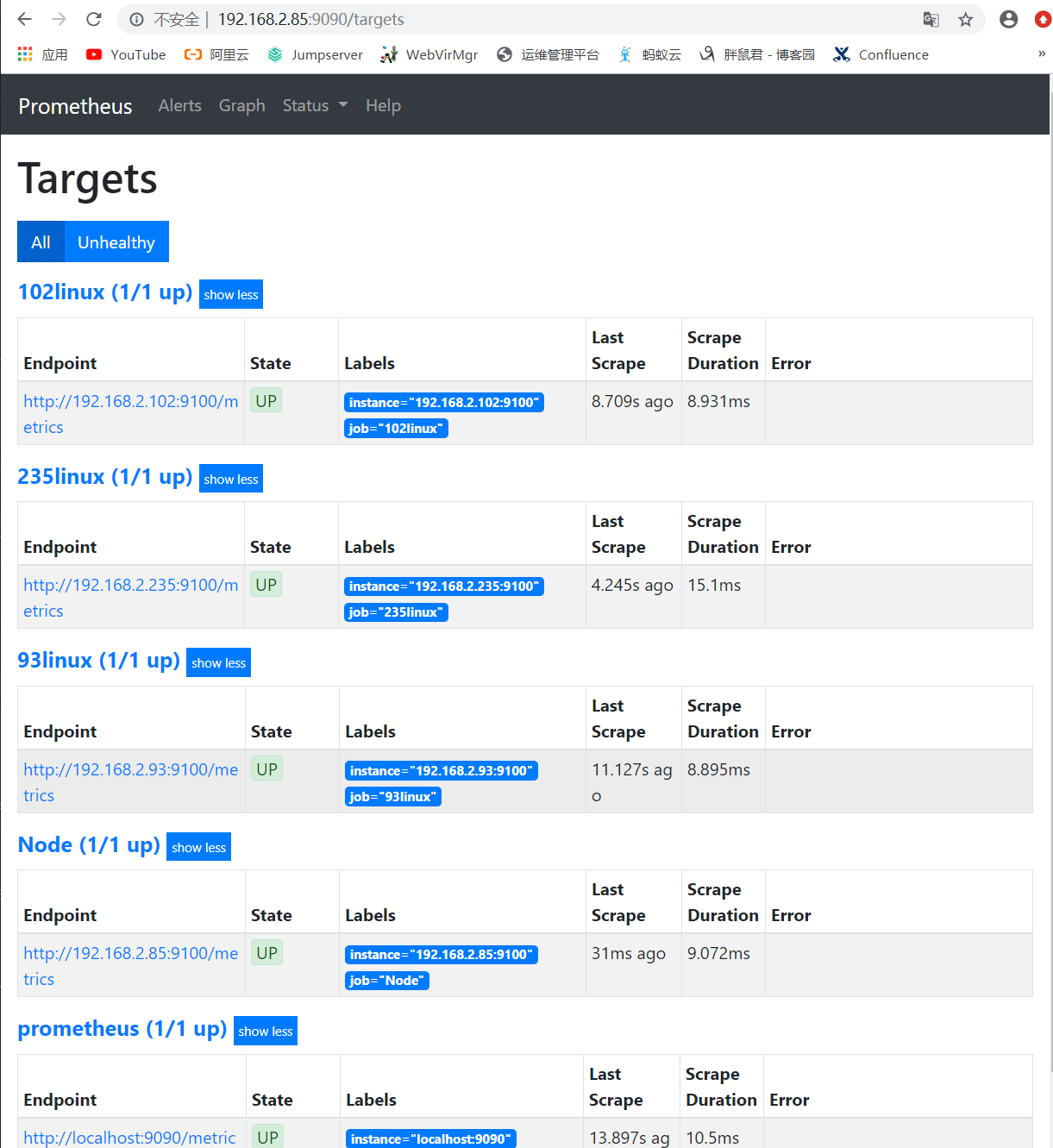Screen dimensions: 1053x1148
Task: Open the Graph nav item
Action: (x=241, y=105)
